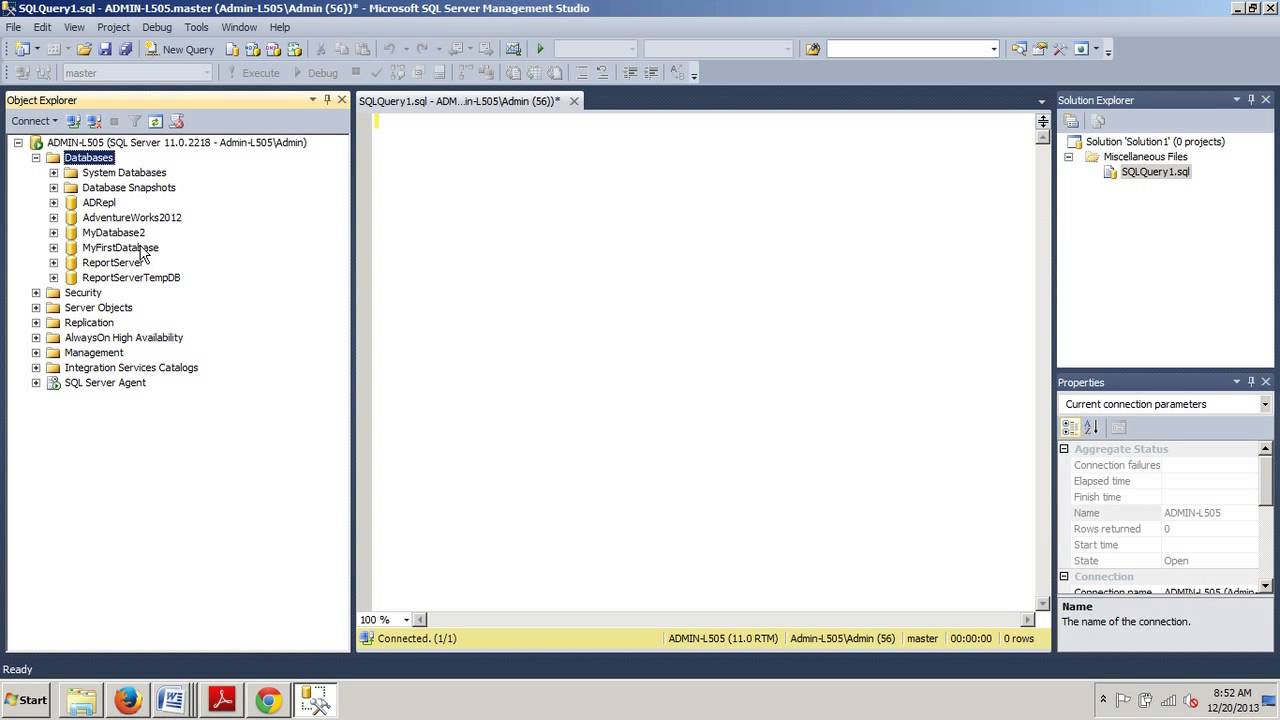Select the SQLQuery1.sql document tab

point(459,101)
